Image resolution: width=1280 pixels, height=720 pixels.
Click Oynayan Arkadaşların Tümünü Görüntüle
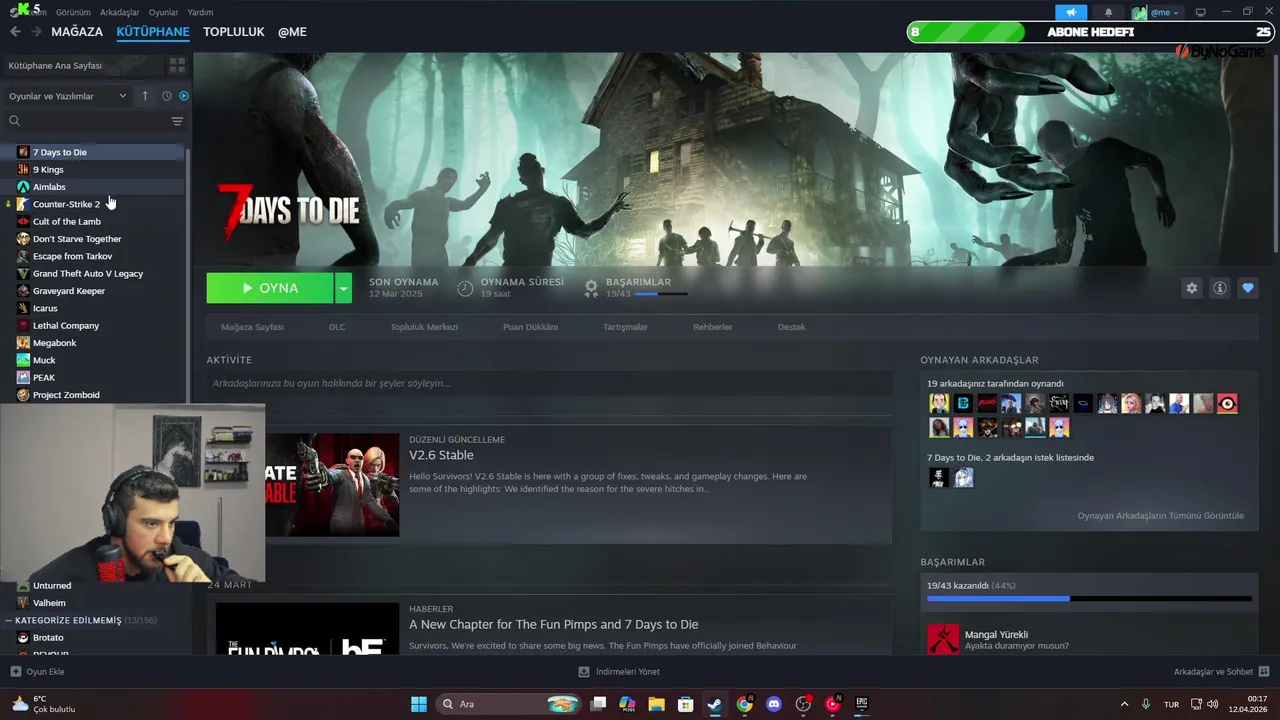coord(1160,516)
